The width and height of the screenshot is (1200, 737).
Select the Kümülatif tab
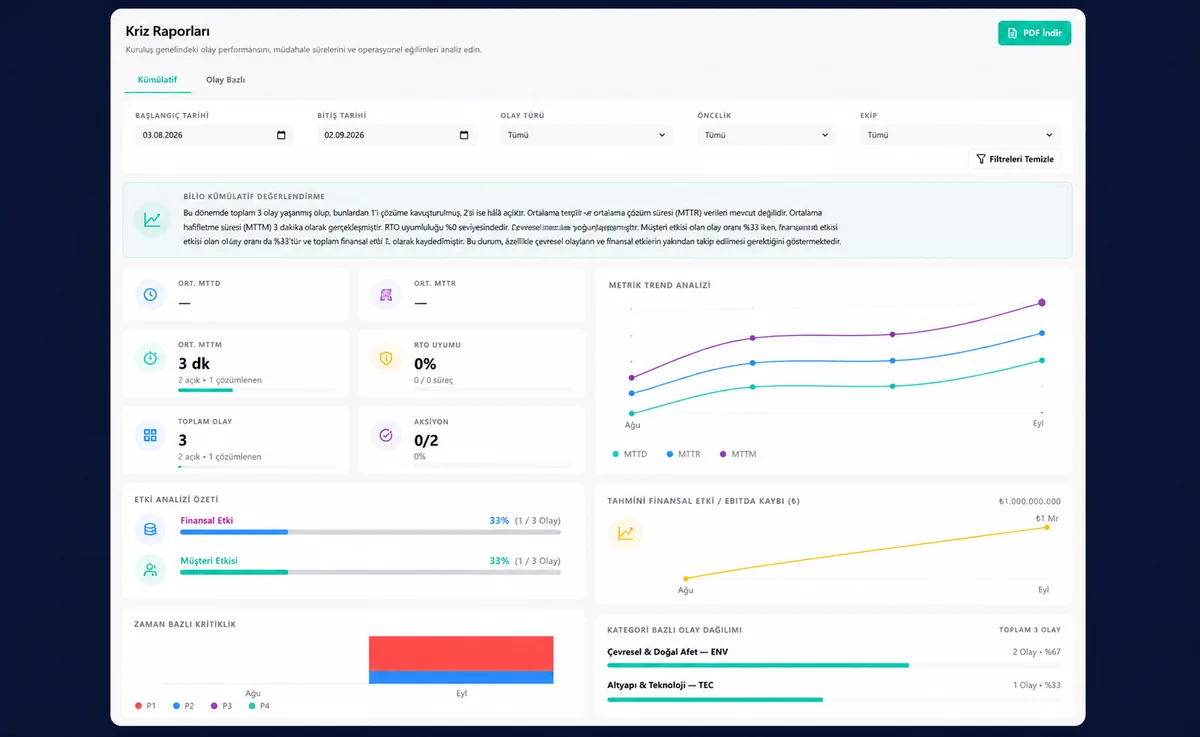tap(157, 79)
